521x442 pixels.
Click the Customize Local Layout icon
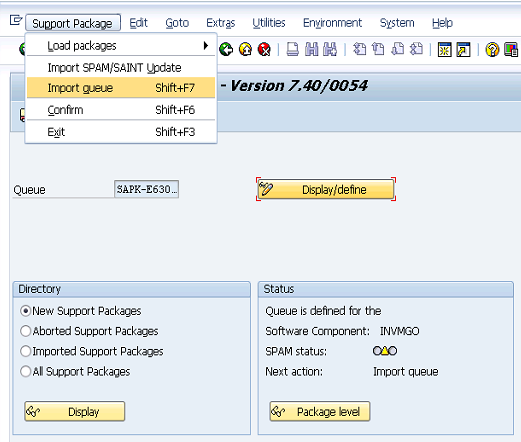511,50
